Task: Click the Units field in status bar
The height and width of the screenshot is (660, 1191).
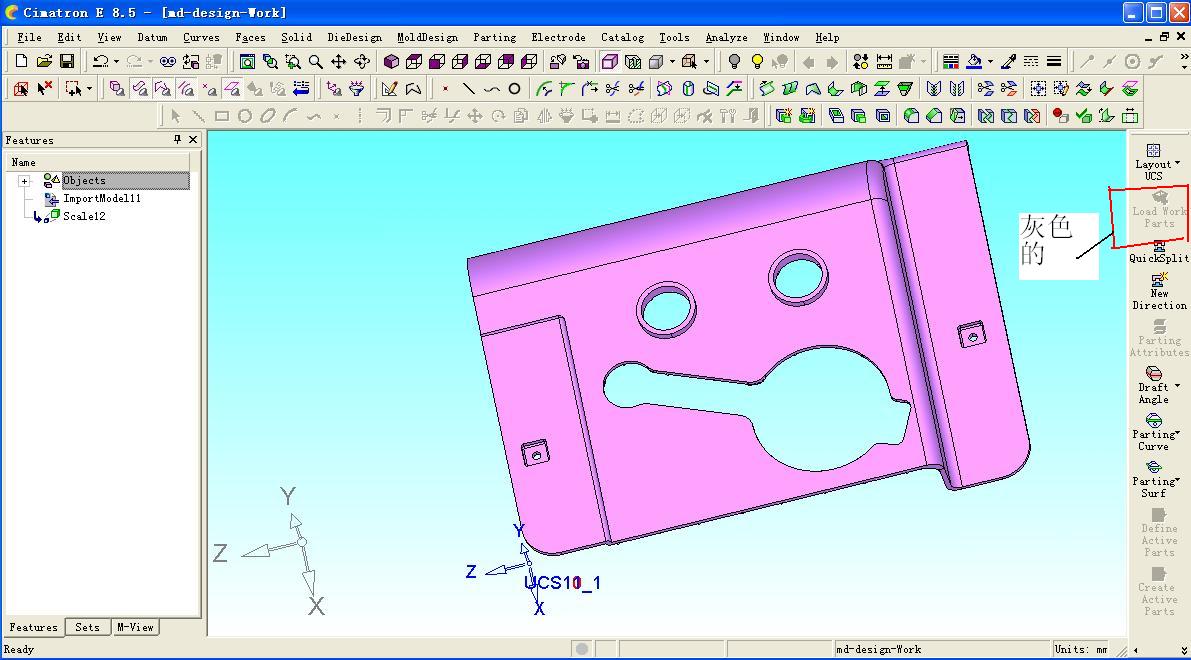Action: 1082,649
